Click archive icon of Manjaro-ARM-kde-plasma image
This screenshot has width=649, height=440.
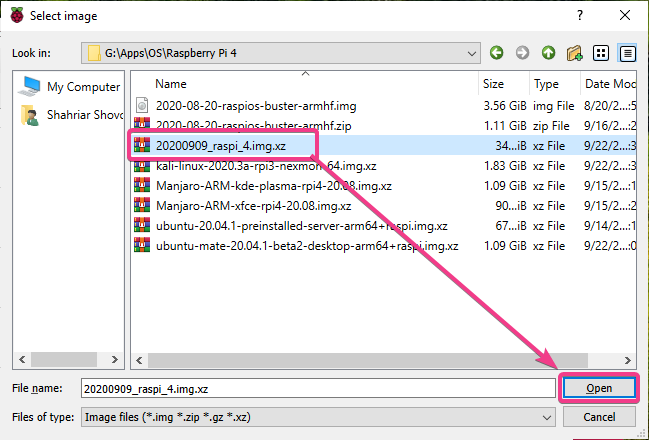click(142, 185)
